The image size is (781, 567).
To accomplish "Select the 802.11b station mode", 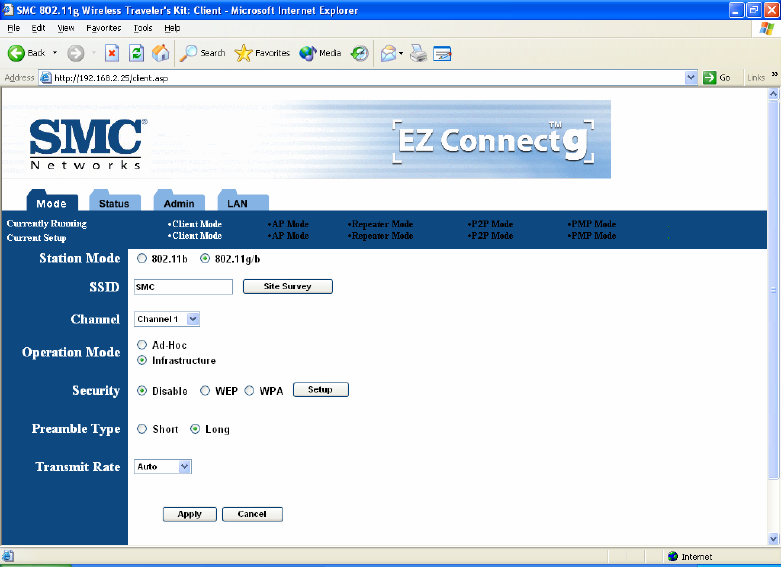I will [142, 258].
